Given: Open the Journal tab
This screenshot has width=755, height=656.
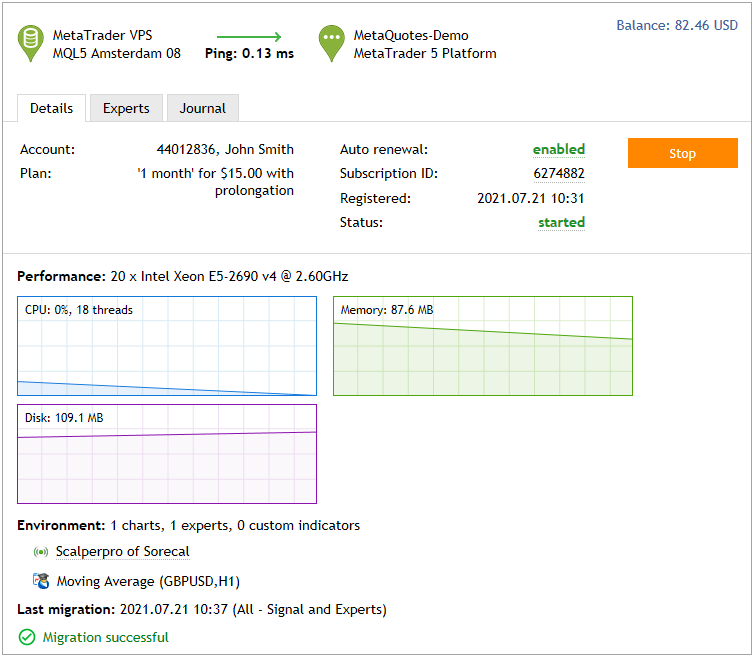Looking at the screenshot, I should pos(203,108).
